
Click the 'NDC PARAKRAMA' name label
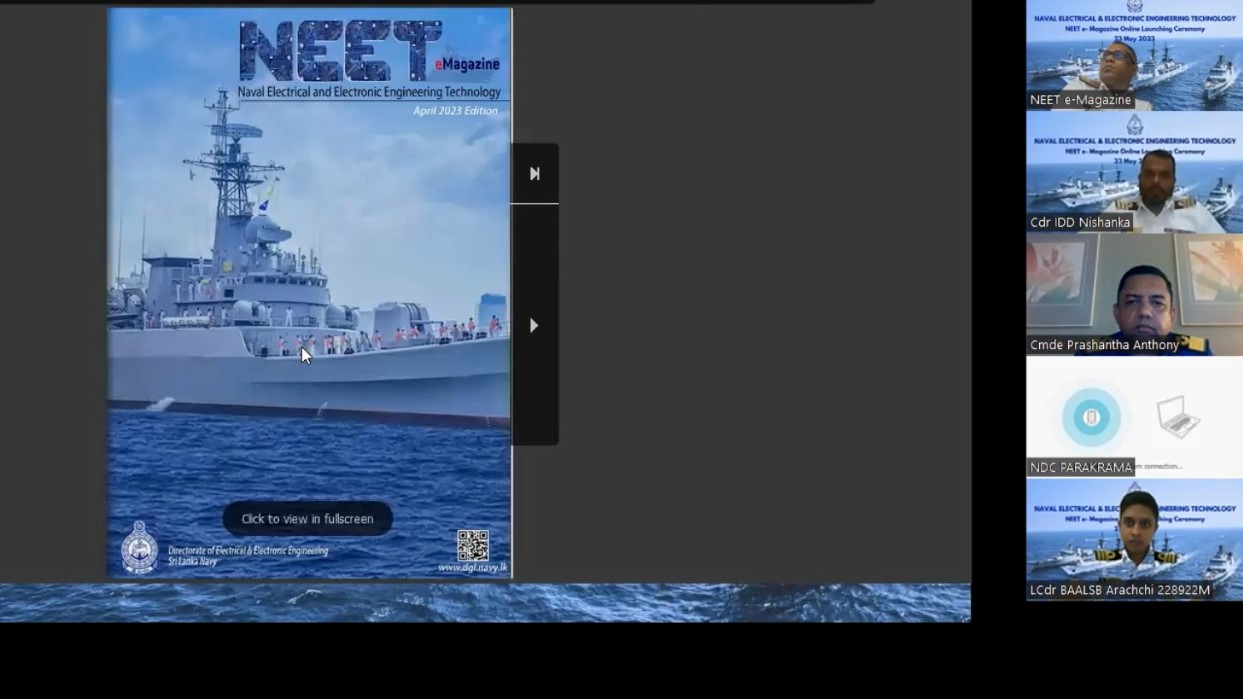[1081, 467]
